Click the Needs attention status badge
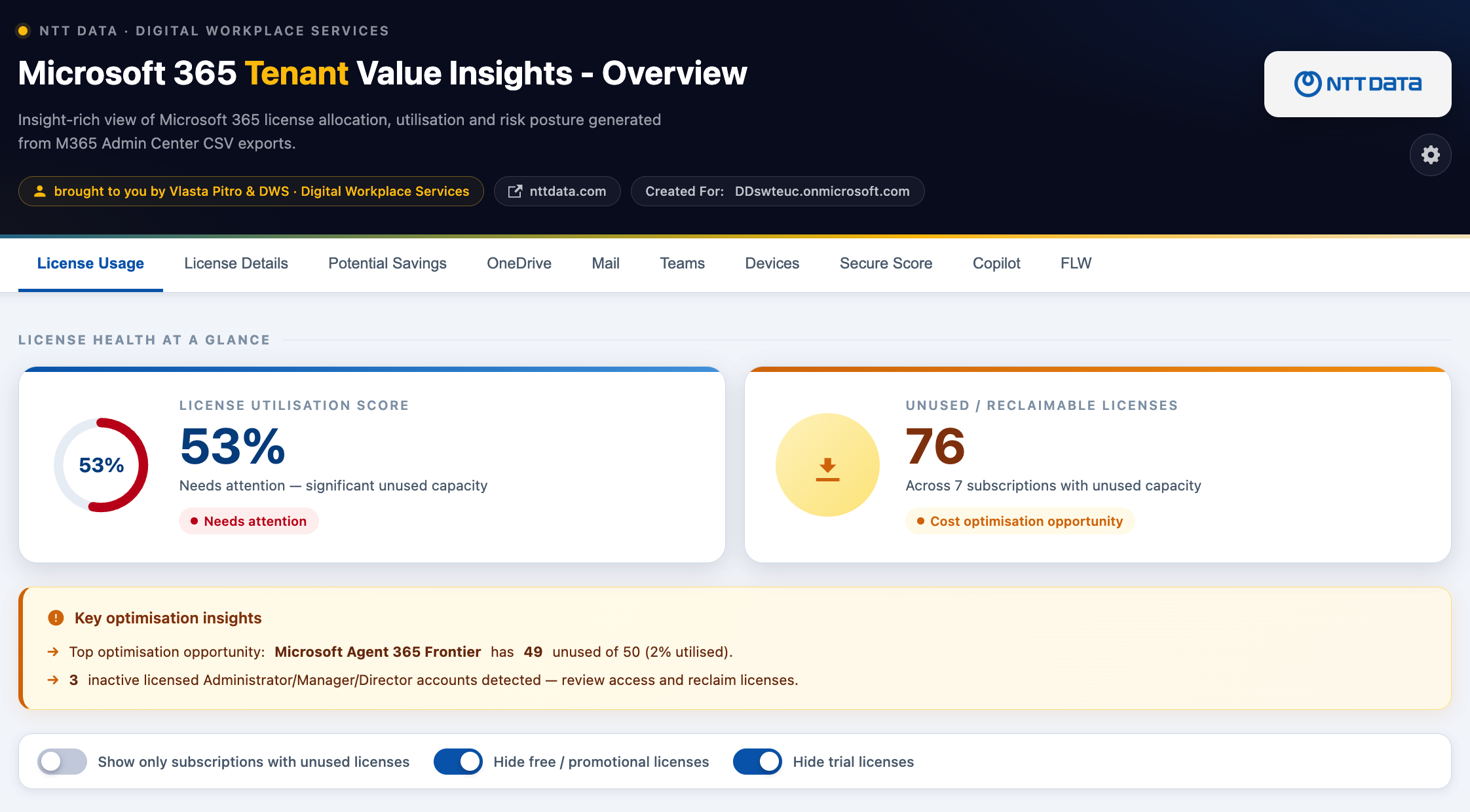Screen dimensions: 1470x812 [x=249, y=521]
